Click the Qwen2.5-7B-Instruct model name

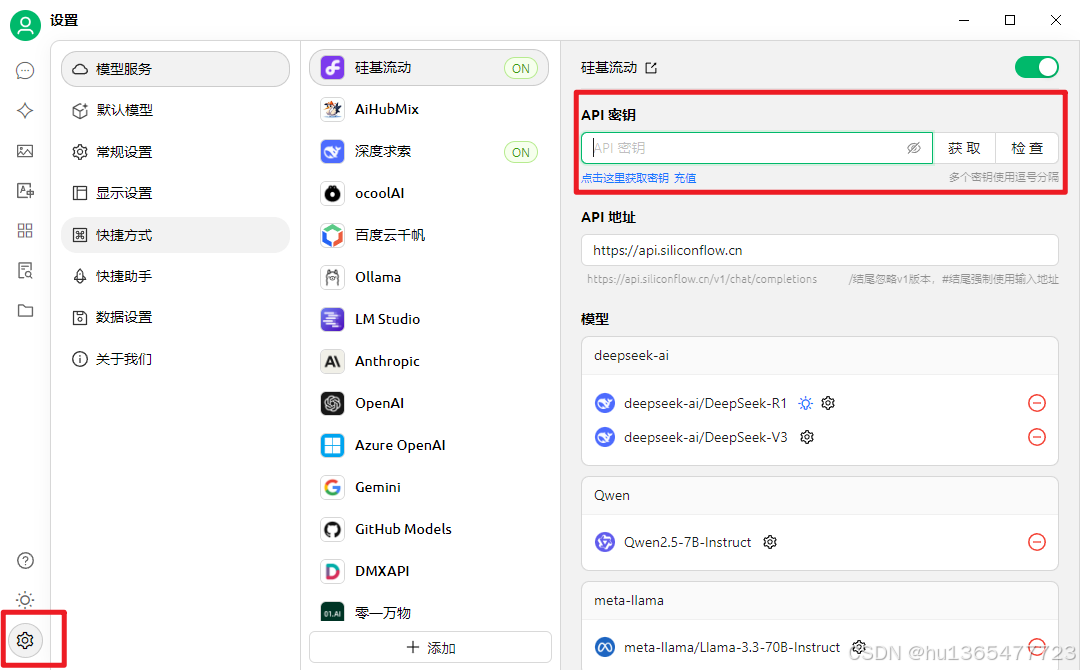[687, 542]
